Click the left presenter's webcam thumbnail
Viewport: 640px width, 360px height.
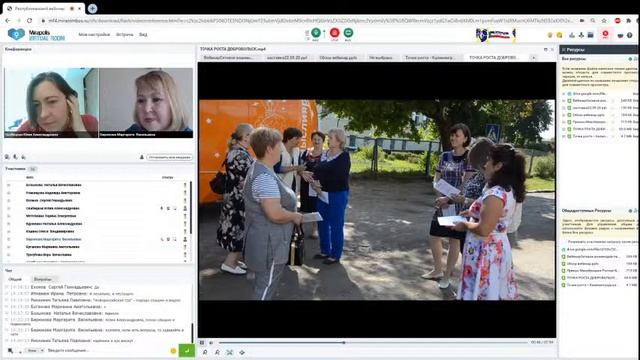tap(51, 102)
